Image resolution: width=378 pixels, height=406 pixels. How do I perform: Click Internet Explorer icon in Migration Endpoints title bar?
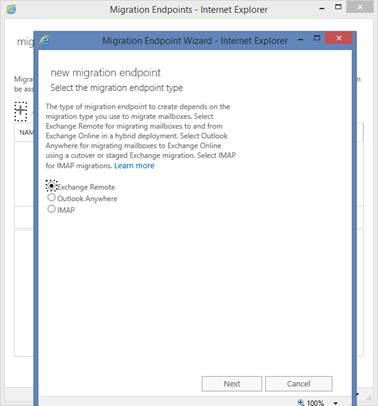pyautogui.click(x=11, y=9)
